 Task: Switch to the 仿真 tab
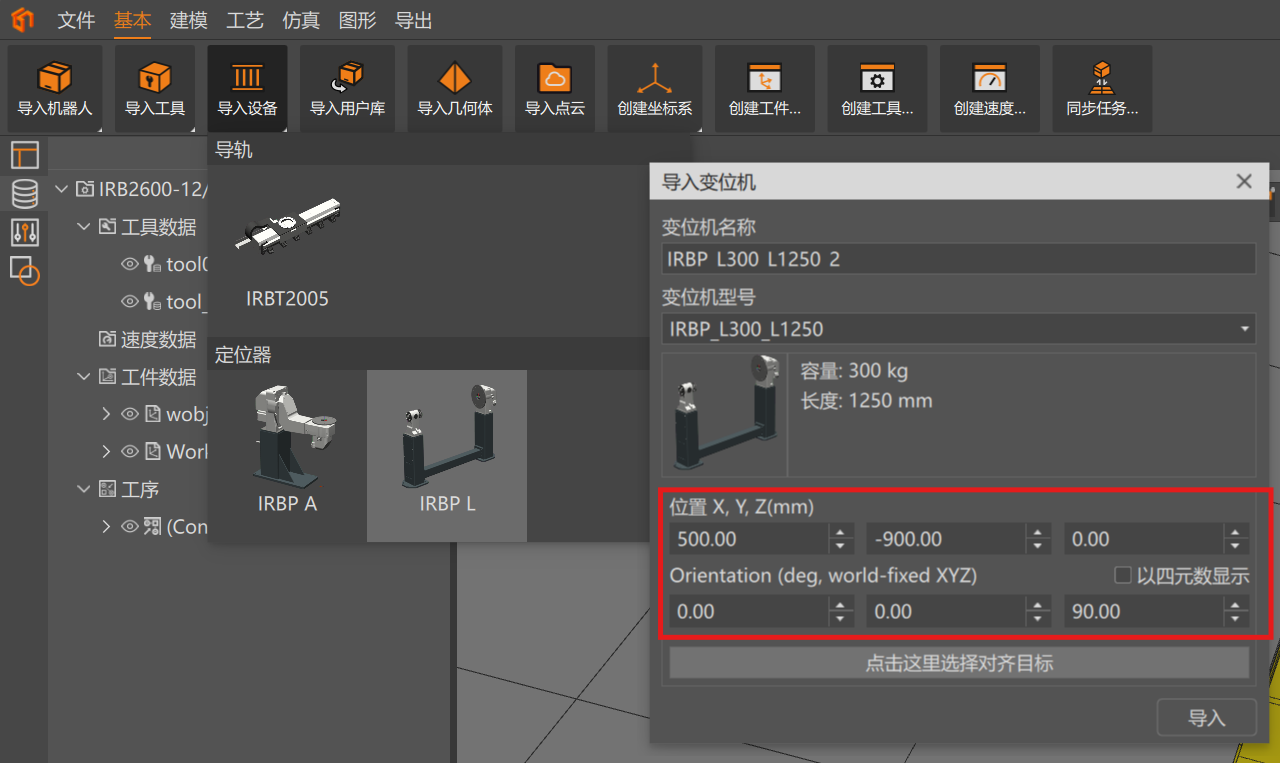(x=301, y=20)
